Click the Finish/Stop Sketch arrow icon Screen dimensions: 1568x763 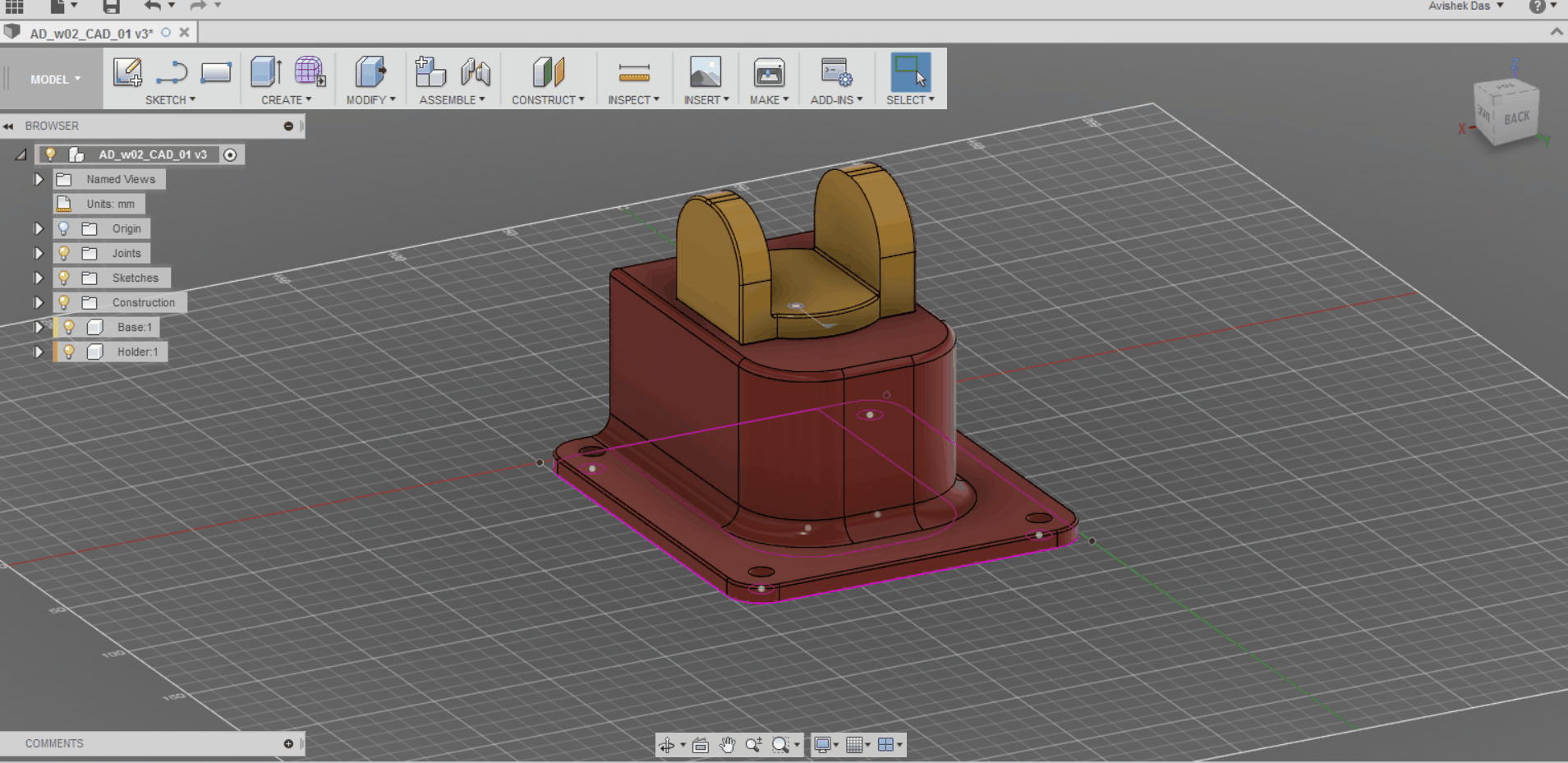[172, 73]
